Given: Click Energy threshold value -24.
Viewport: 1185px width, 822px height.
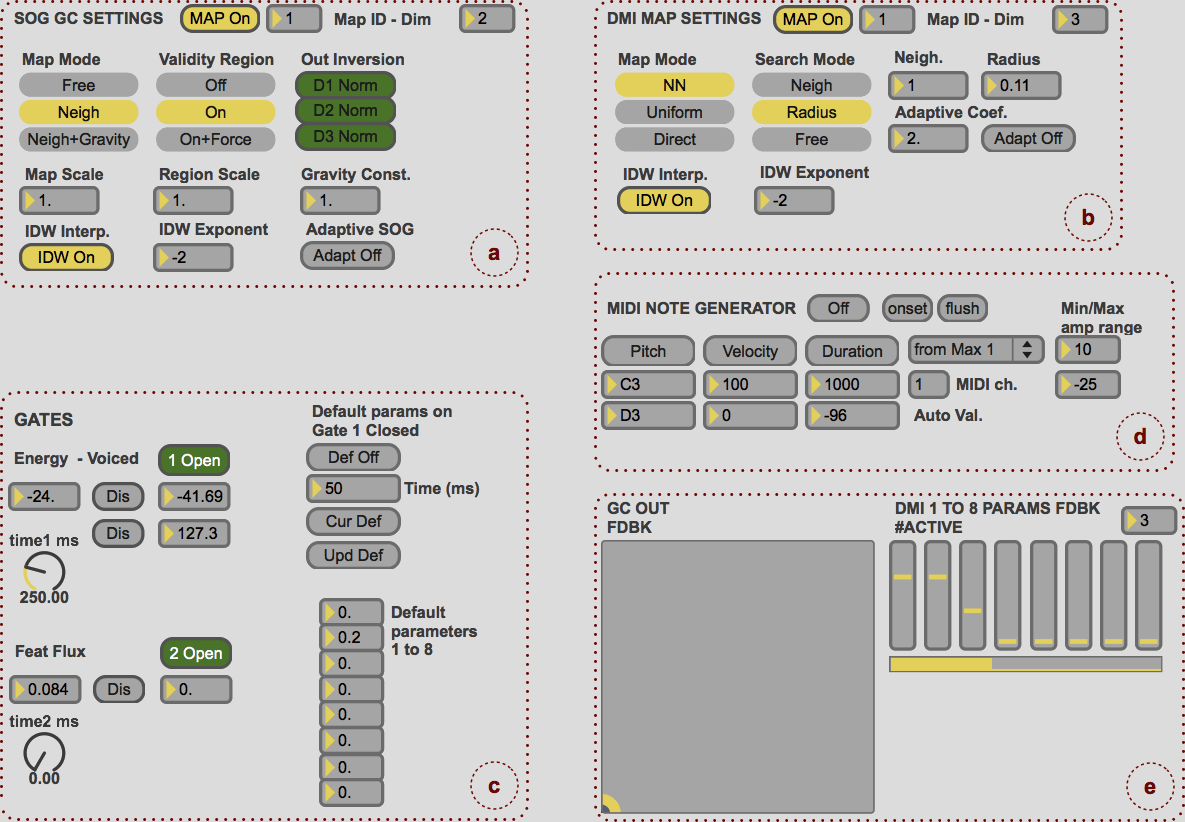Looking at the screenshot, I should [x=45, y=496].
